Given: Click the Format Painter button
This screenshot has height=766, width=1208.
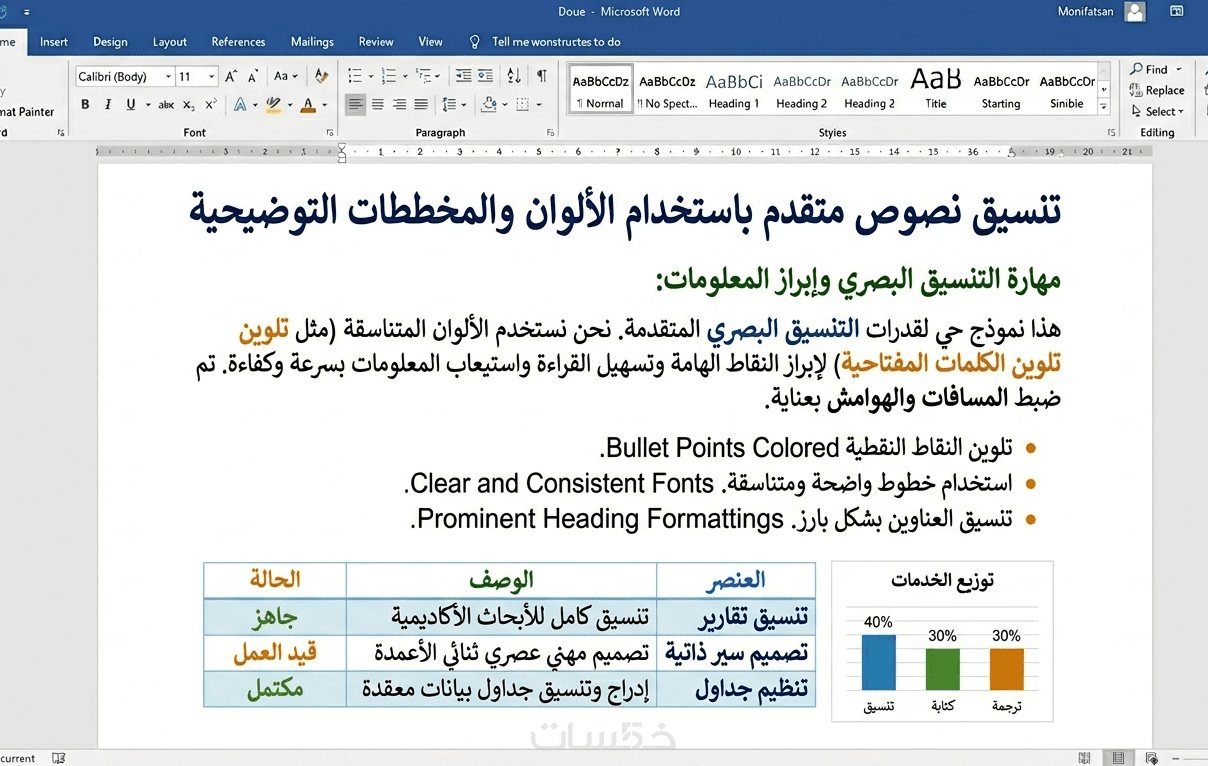Looking at the screenshot, I should point(27,111).
